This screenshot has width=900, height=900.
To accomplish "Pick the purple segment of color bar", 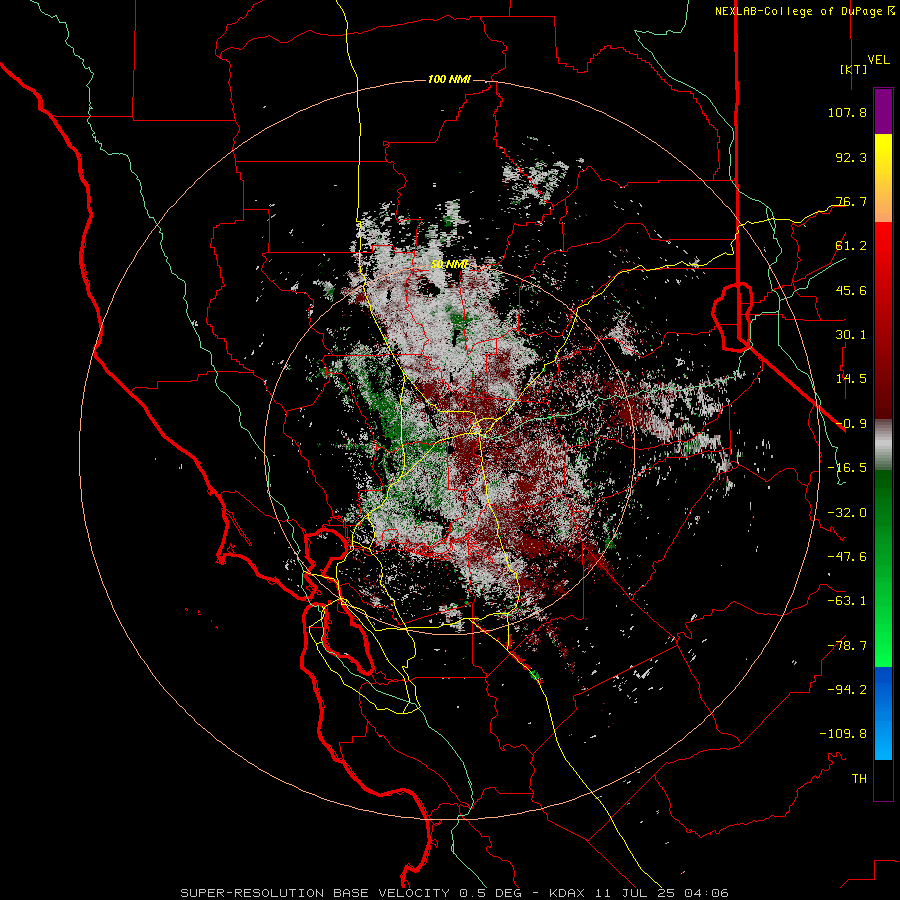I will pos(883,111).
